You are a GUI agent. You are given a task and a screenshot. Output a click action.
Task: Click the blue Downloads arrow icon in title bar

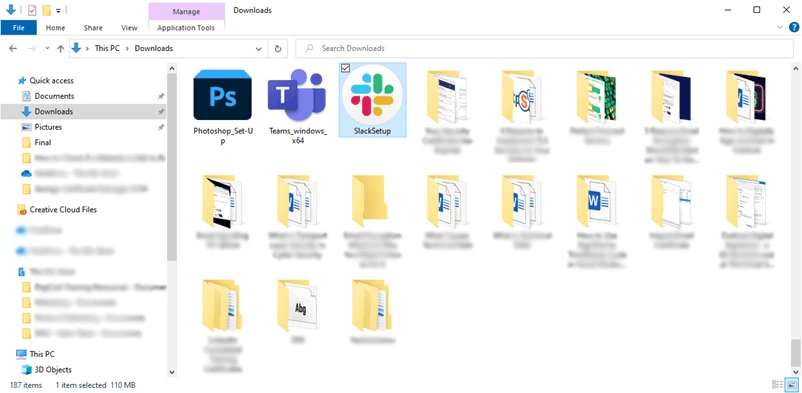pyautogui.click(x=11, y=10)
